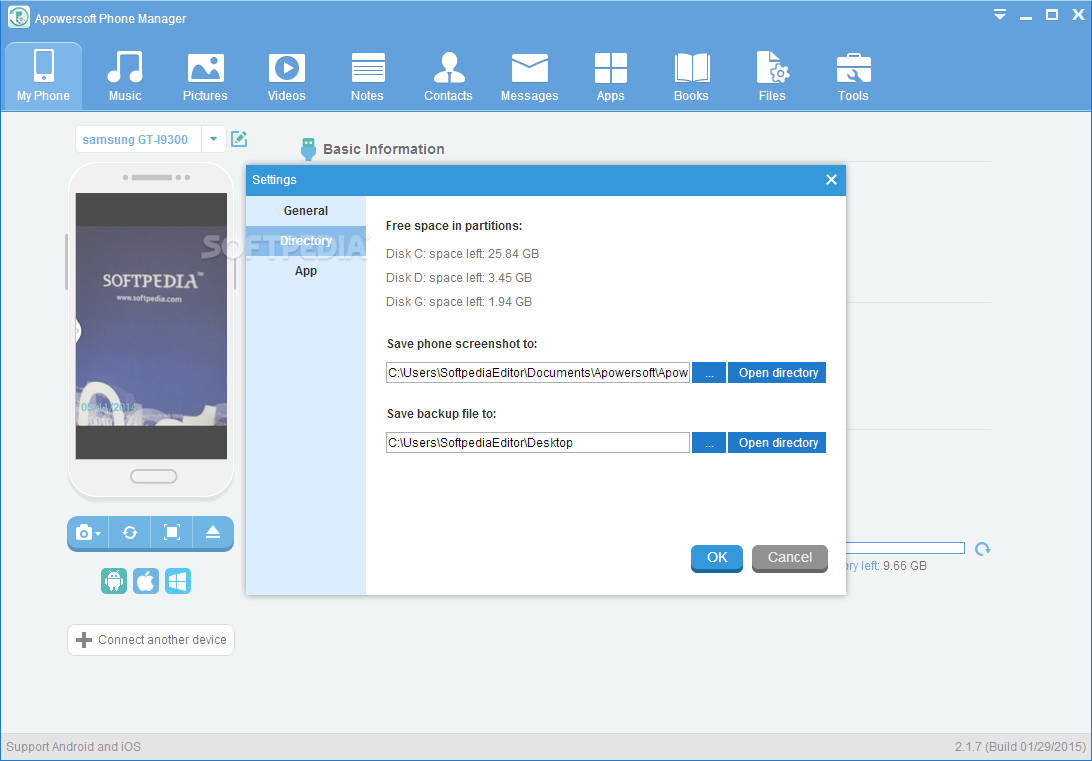
Task: Open the main menu dropdown in title bar
Action: [1000, 15]
